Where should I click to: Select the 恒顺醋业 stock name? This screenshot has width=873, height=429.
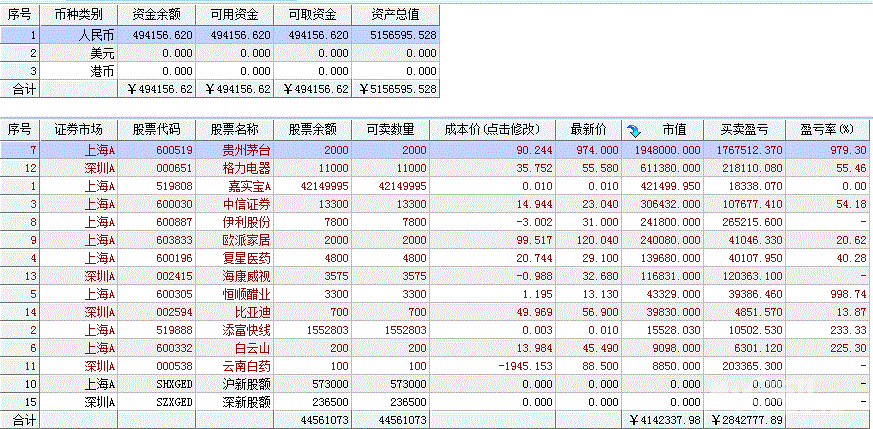(x=246, y=294)
